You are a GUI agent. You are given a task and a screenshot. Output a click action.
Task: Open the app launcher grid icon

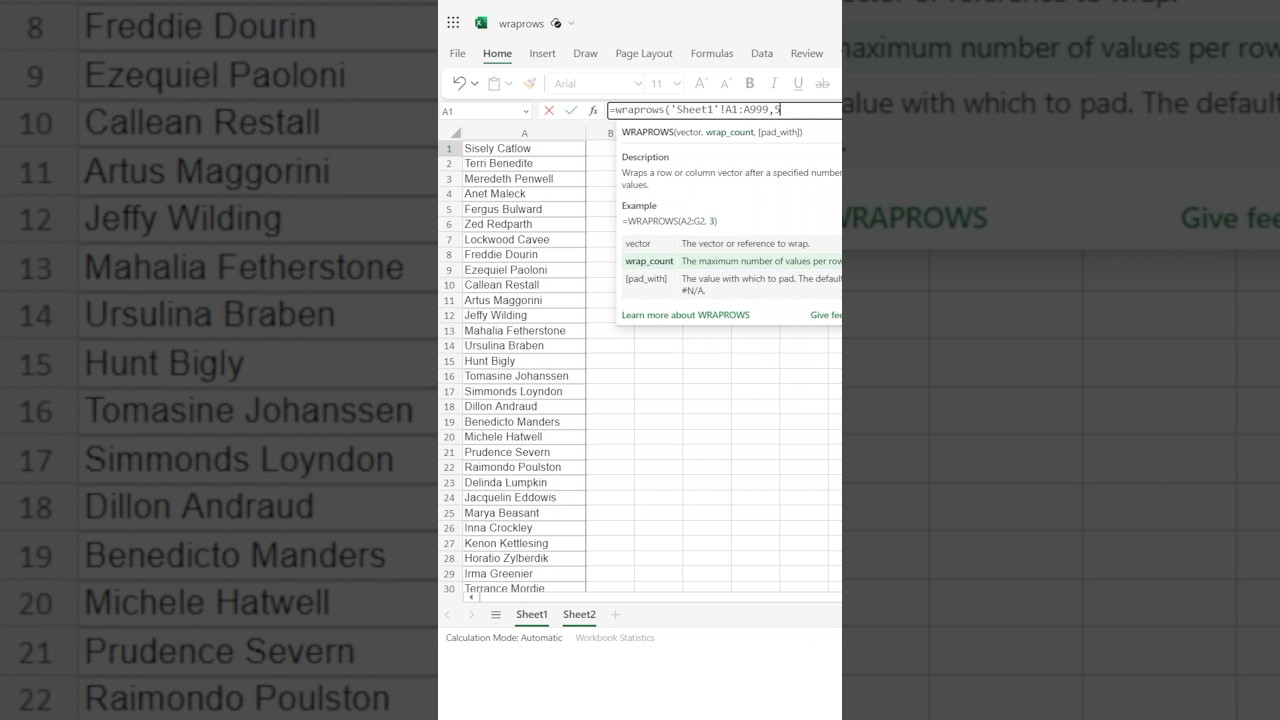pos(453,23)
